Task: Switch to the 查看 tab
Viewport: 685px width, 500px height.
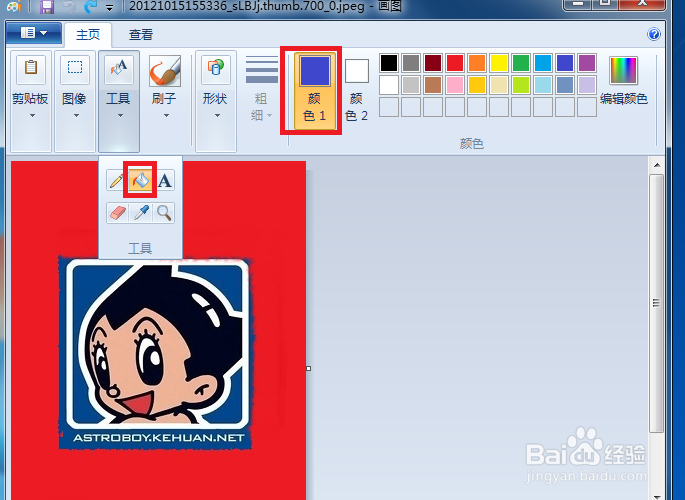Action: (x=141, y=34)
